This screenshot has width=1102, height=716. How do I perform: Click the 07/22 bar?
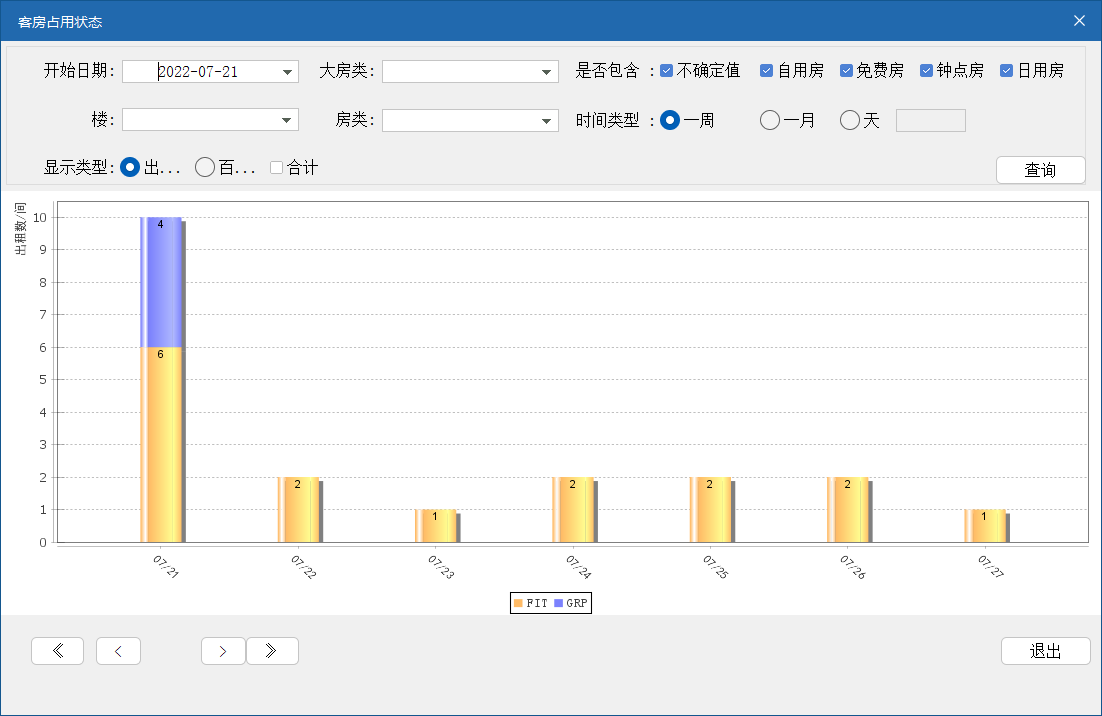[298, 509]
